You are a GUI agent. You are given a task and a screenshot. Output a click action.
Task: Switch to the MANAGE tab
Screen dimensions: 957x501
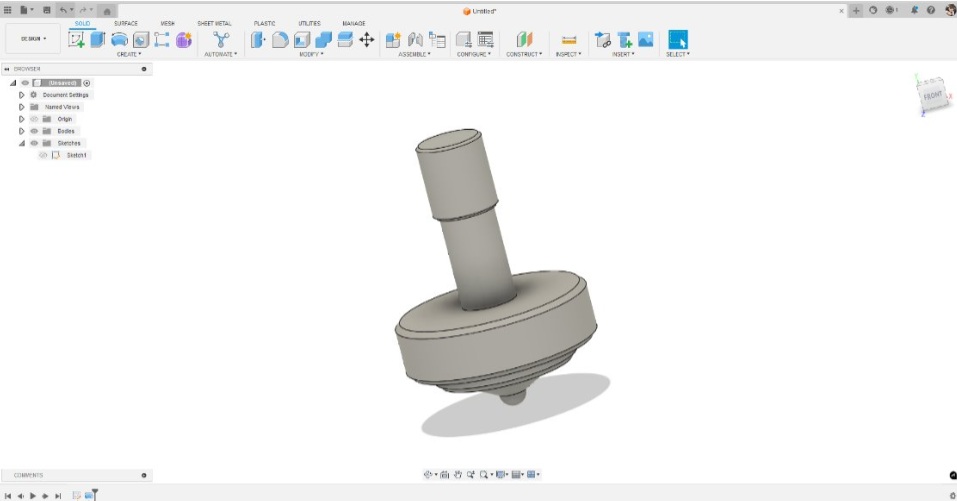tap(353, 23)
